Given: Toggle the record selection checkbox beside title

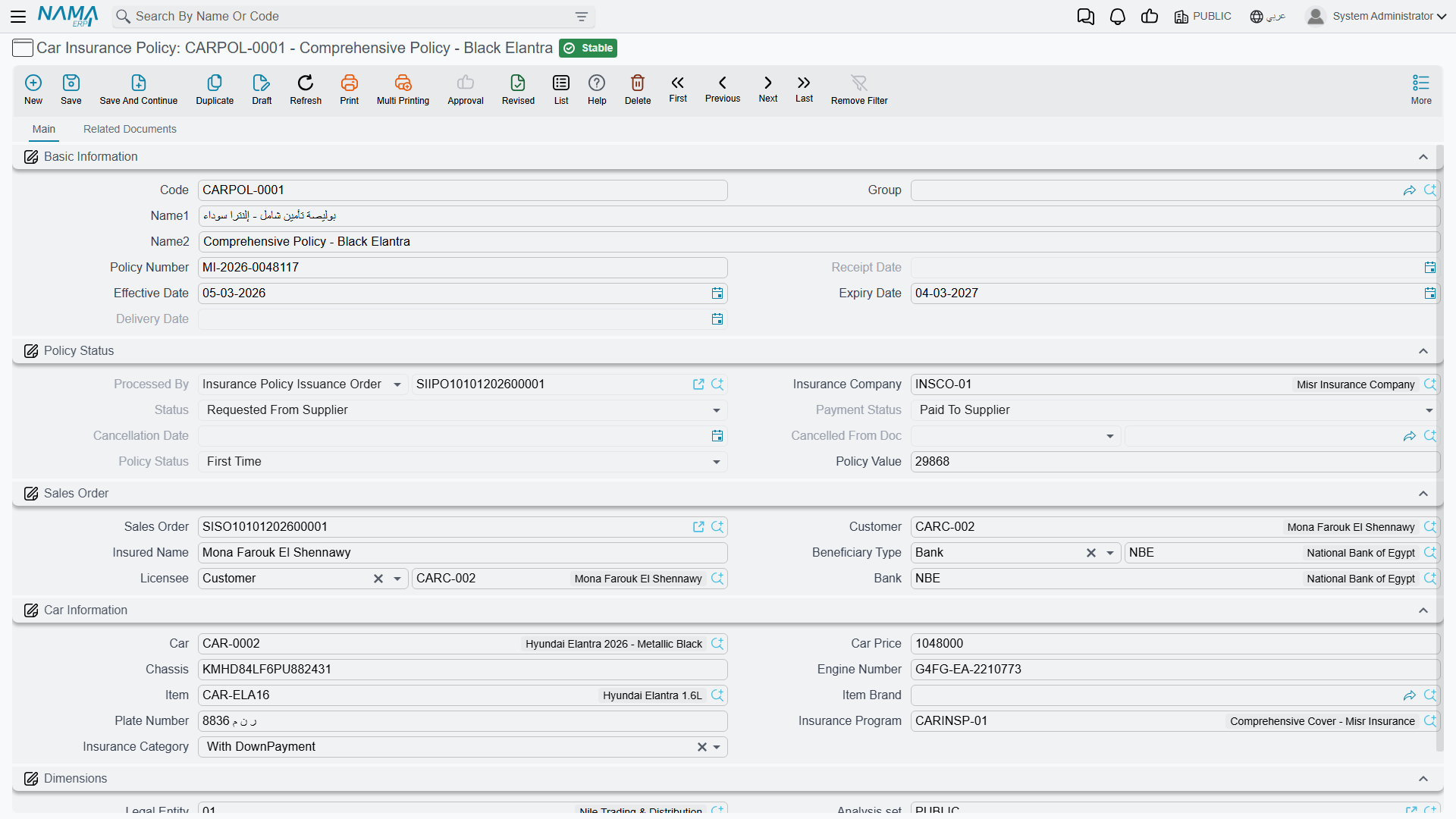Looking at the screenshot, I should click(23, 48).
